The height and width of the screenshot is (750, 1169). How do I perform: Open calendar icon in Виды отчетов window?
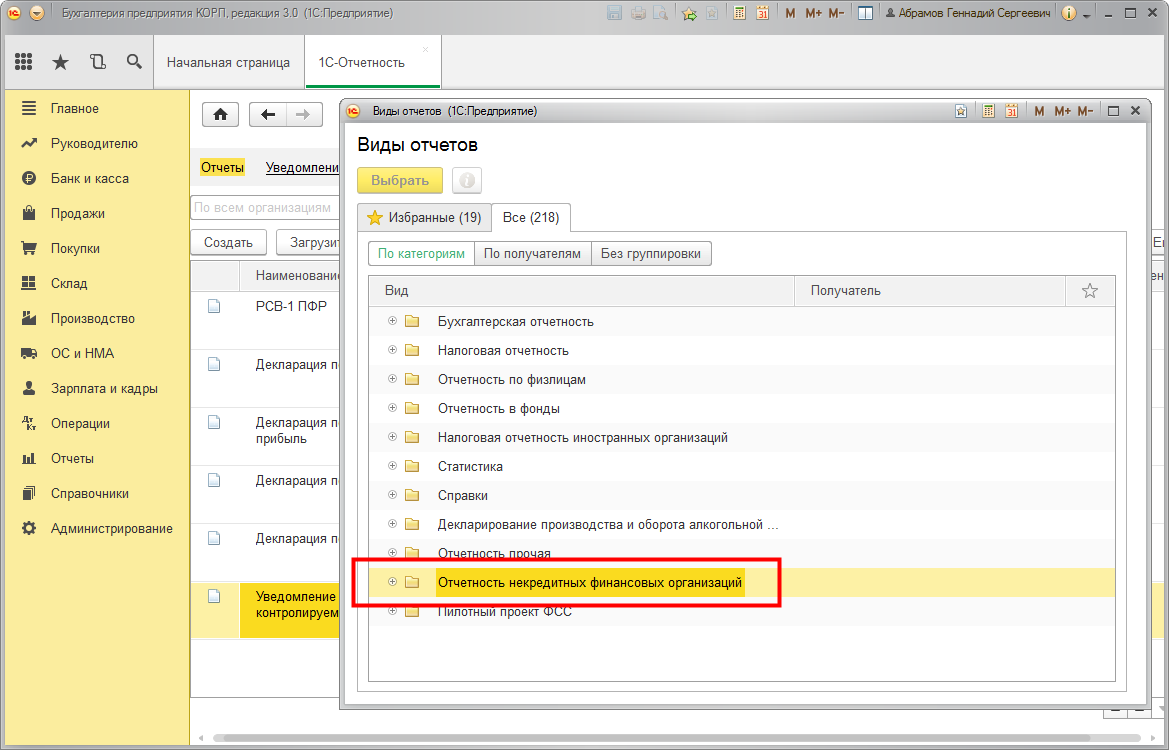[1011, 111]
